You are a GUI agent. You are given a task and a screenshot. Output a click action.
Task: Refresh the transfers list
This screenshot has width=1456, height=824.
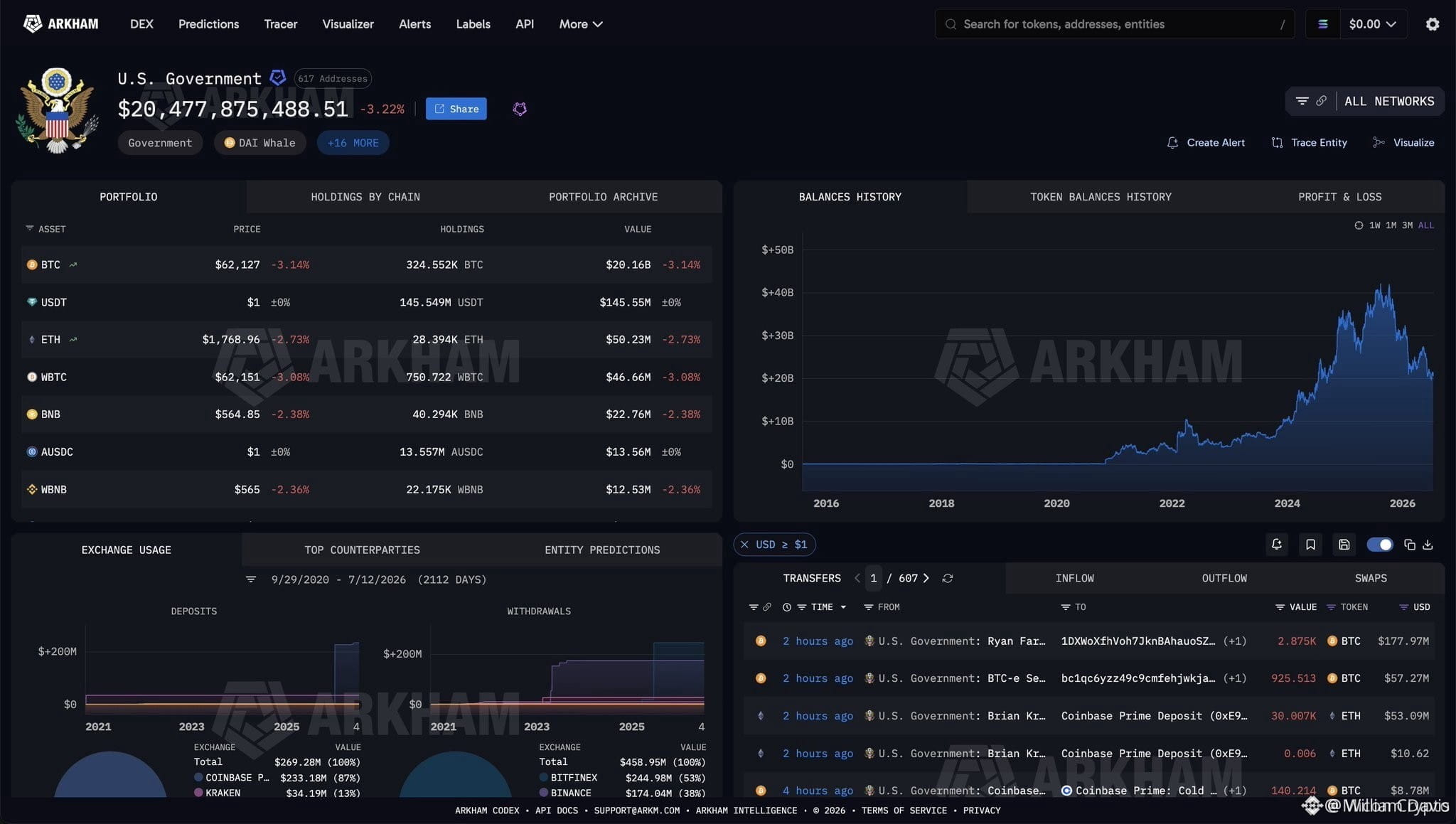(x=948, y=579)
